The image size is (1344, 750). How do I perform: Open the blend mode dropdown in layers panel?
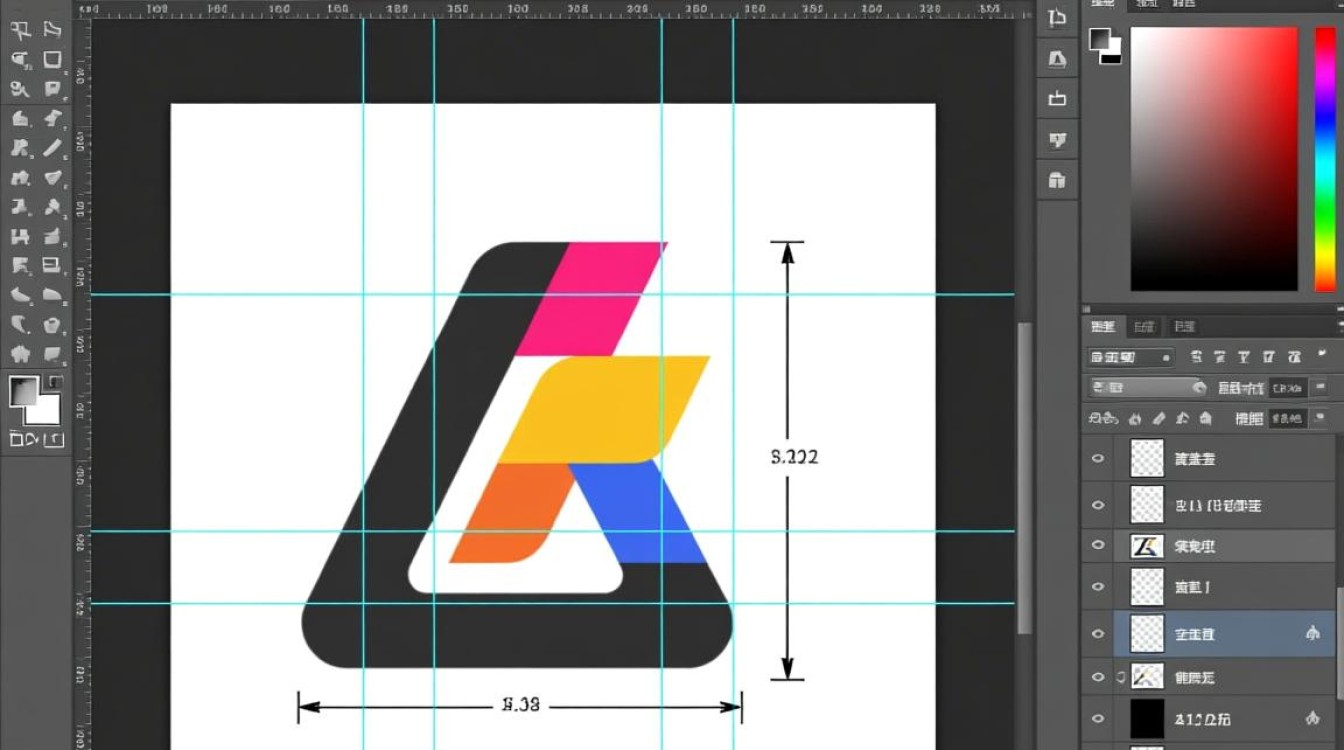click(1148, 387)
